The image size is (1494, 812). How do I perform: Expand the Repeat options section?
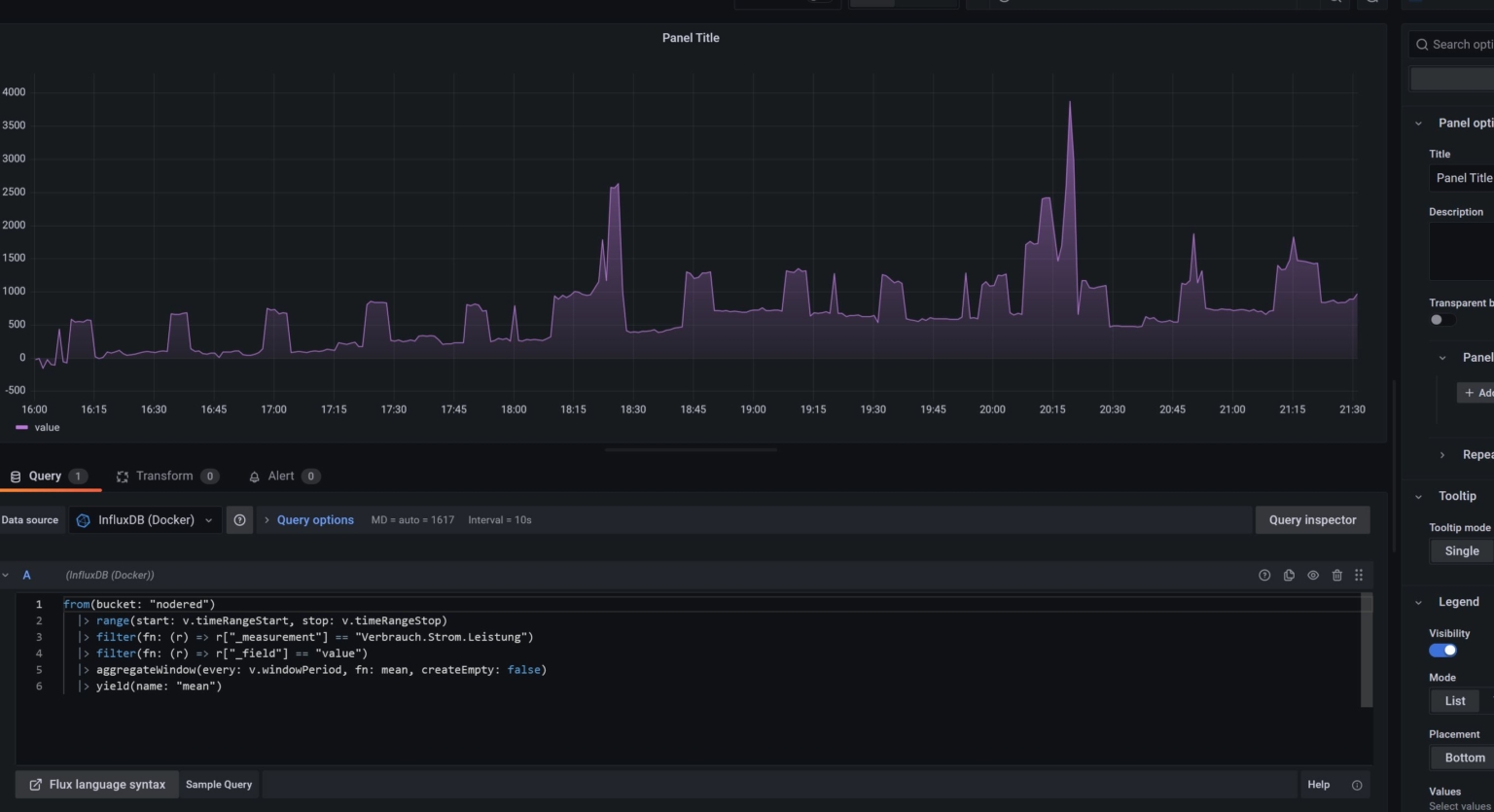coord(1442,454)
